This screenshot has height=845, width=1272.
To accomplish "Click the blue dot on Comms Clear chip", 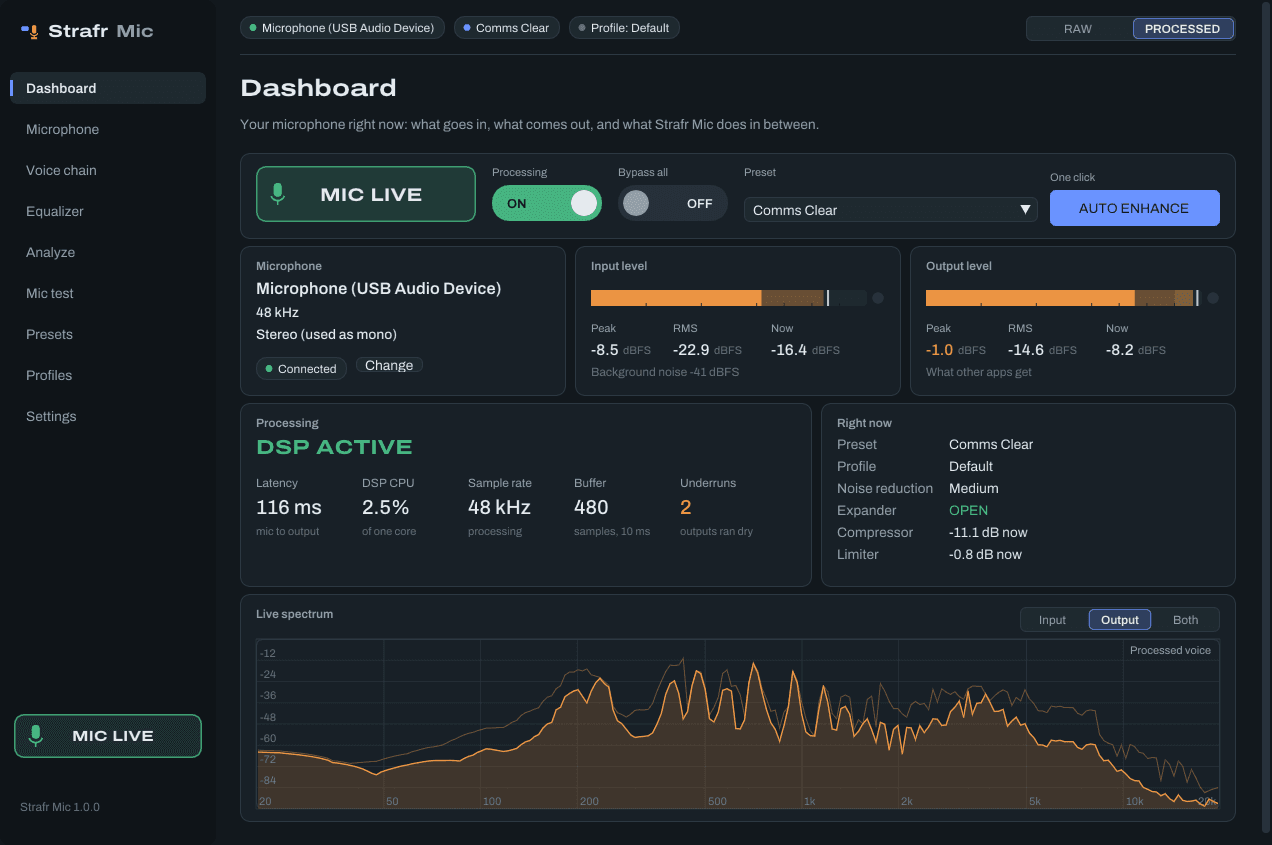I will pos(467,28).
